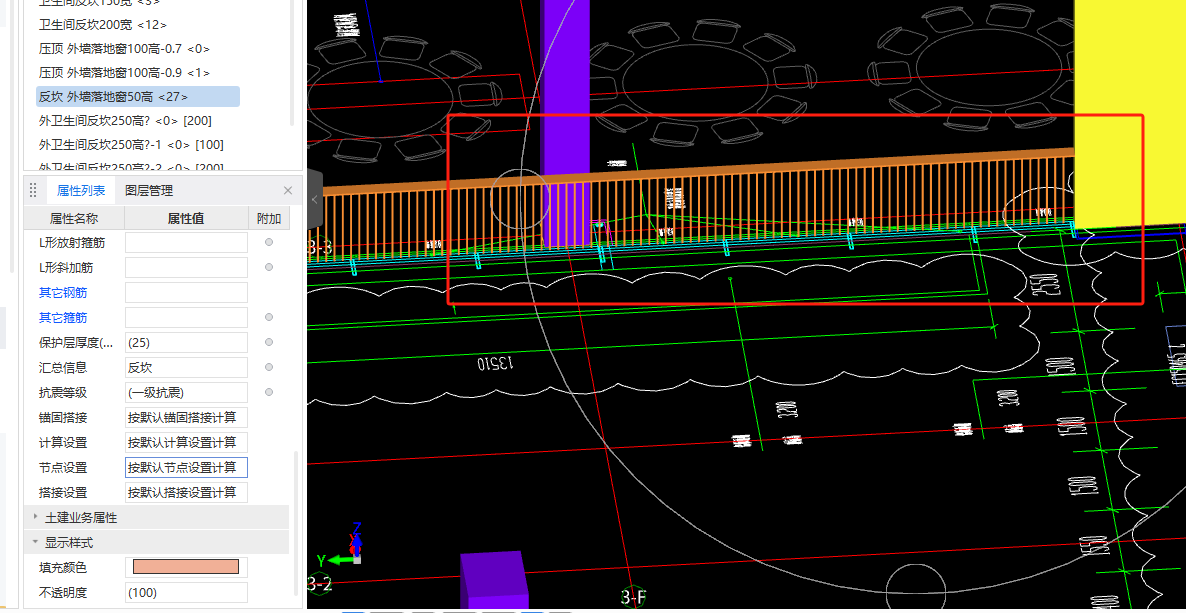
Task: Click the property panel vertical scrollbar
Action: pyautogui.click(x=295, y=522)
